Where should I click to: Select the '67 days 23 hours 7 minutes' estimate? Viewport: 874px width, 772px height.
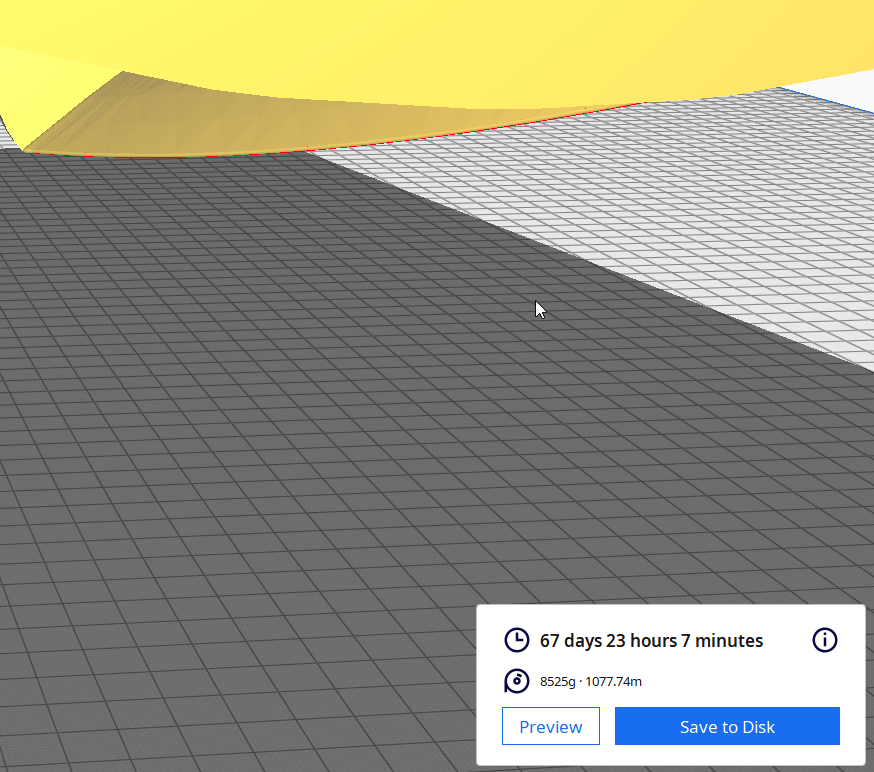click(x=651, y=640)
